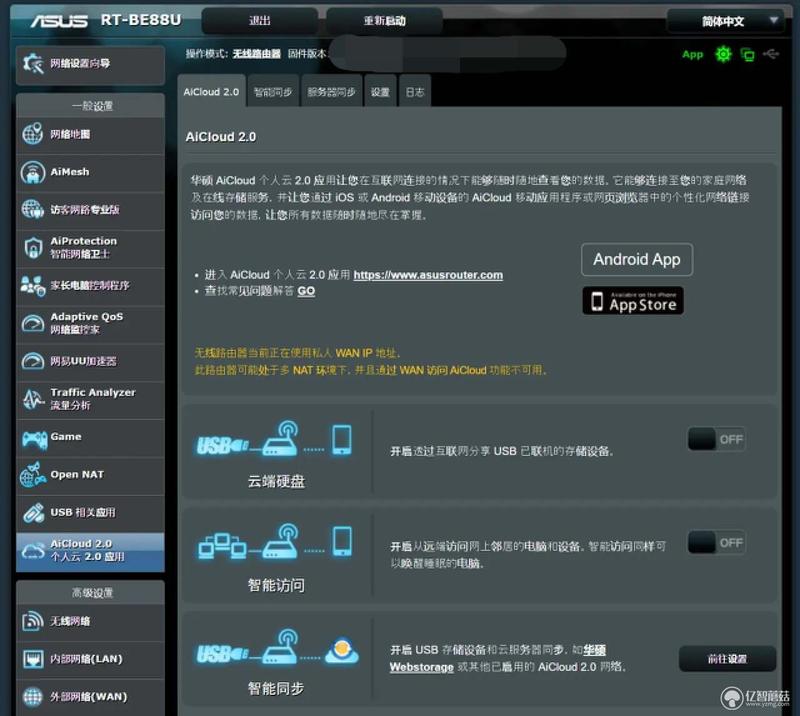Screen dimensions: 800x716
Task: Open LAN settings icon
Action: [32, 659]
